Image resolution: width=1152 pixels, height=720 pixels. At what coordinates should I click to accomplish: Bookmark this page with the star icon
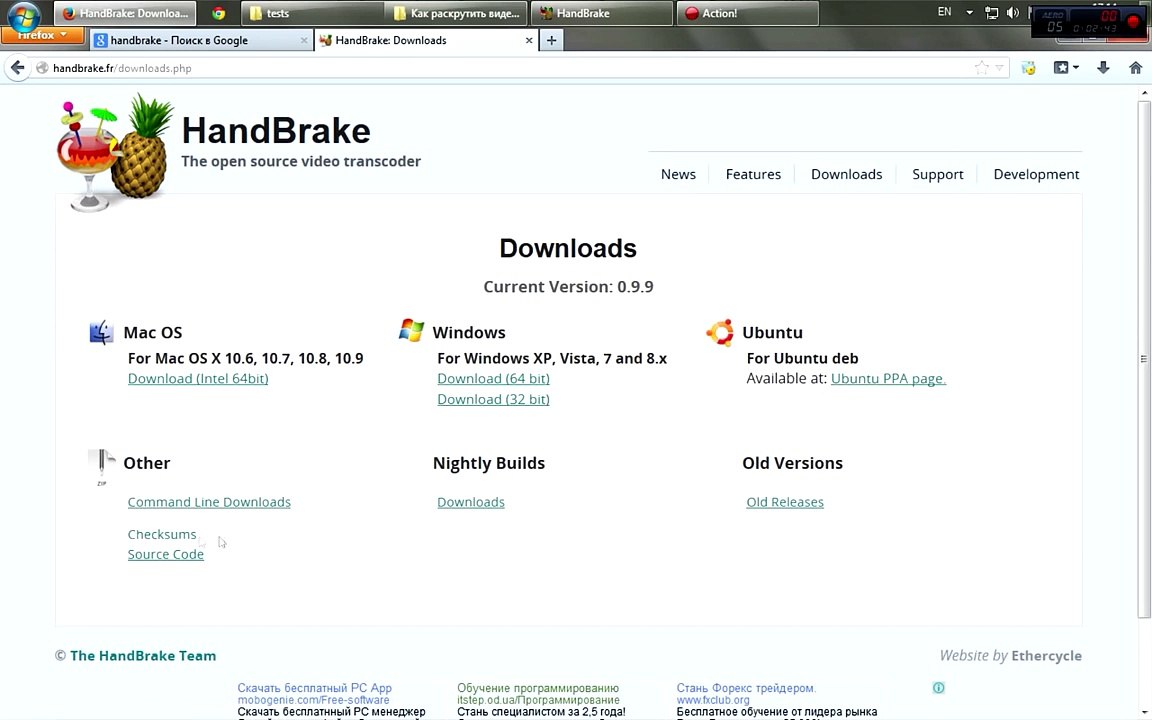982,68
